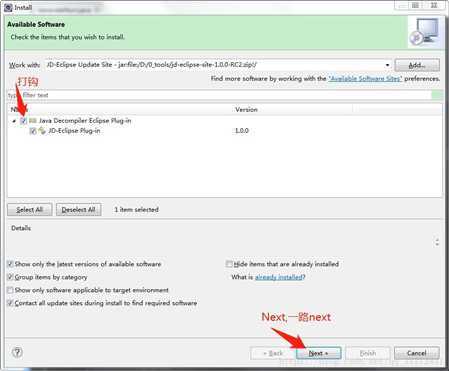Click the Java Decompiler category folder icon
449x371 pixels.
(x=33, y=121)
